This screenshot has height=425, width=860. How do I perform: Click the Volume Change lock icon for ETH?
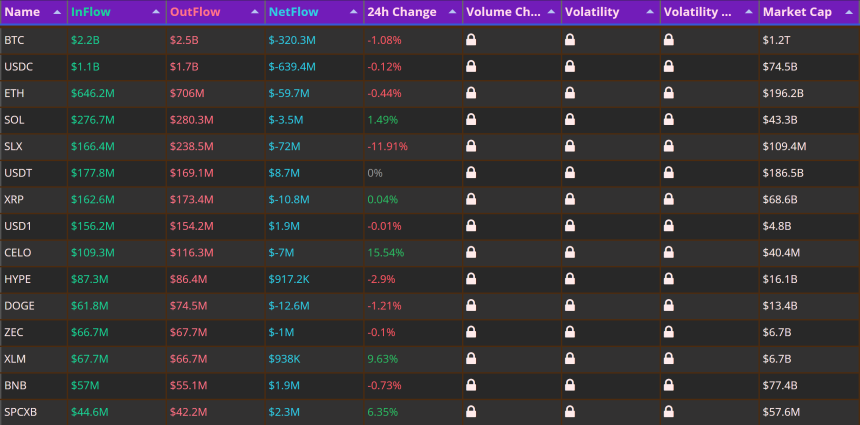pos(471,93)
